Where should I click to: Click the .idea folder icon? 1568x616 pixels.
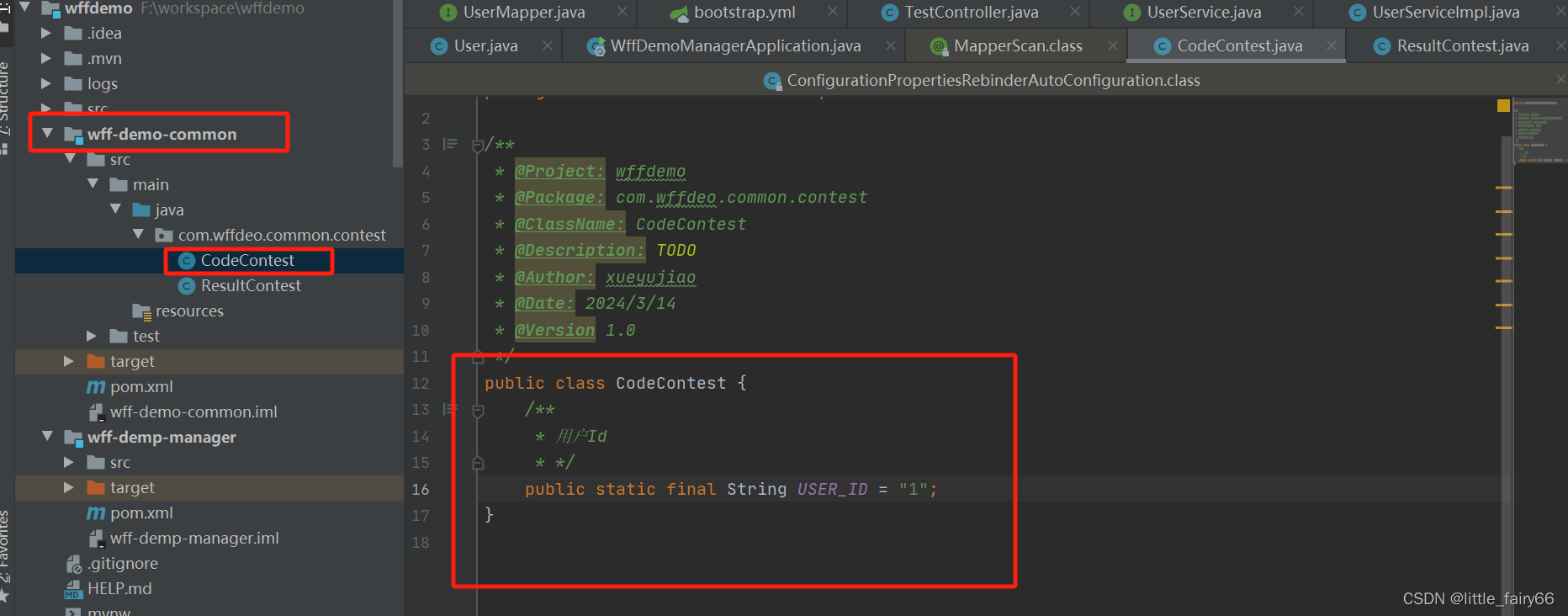73,34
